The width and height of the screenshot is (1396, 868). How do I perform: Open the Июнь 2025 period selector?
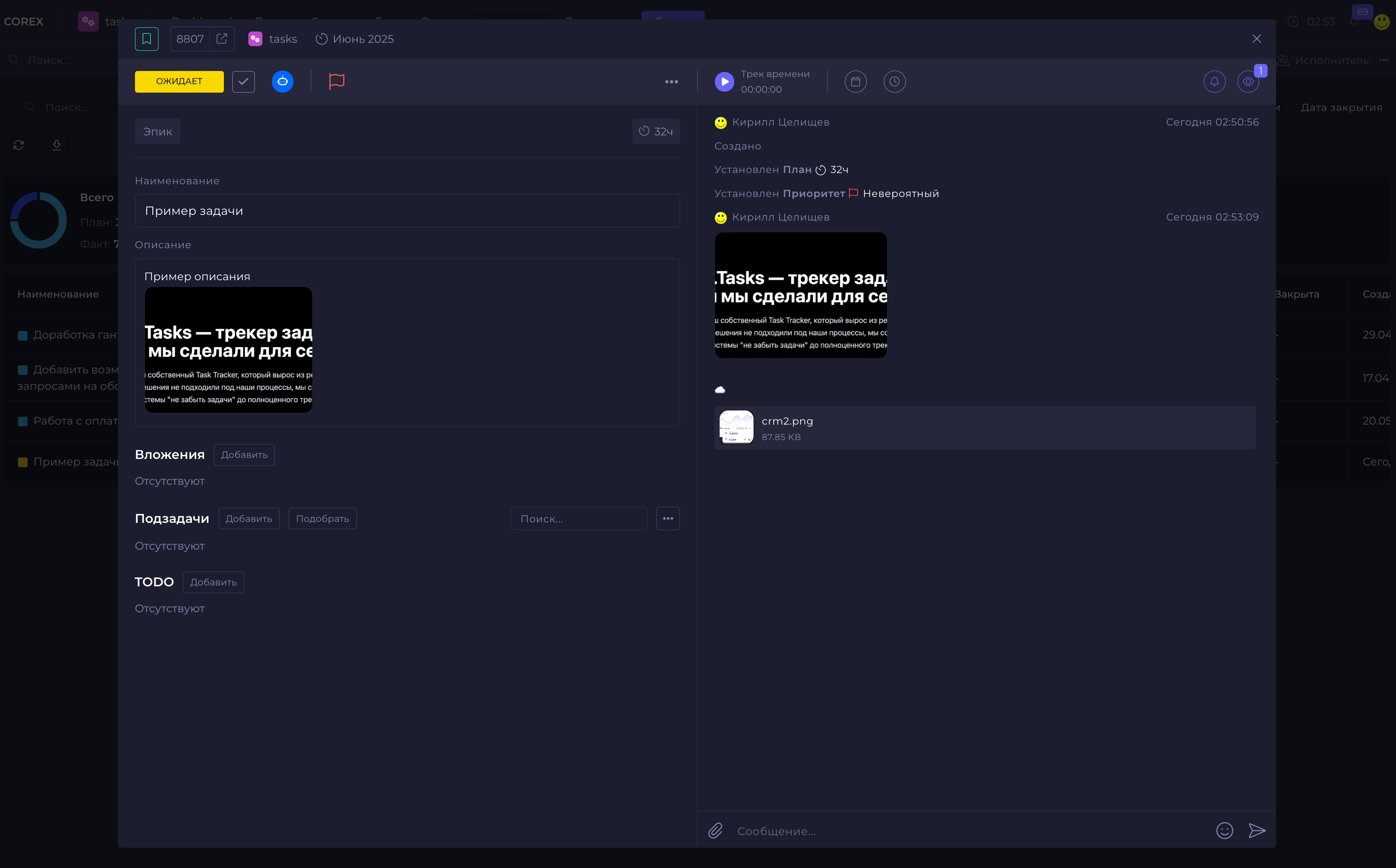tap(355, 39)
